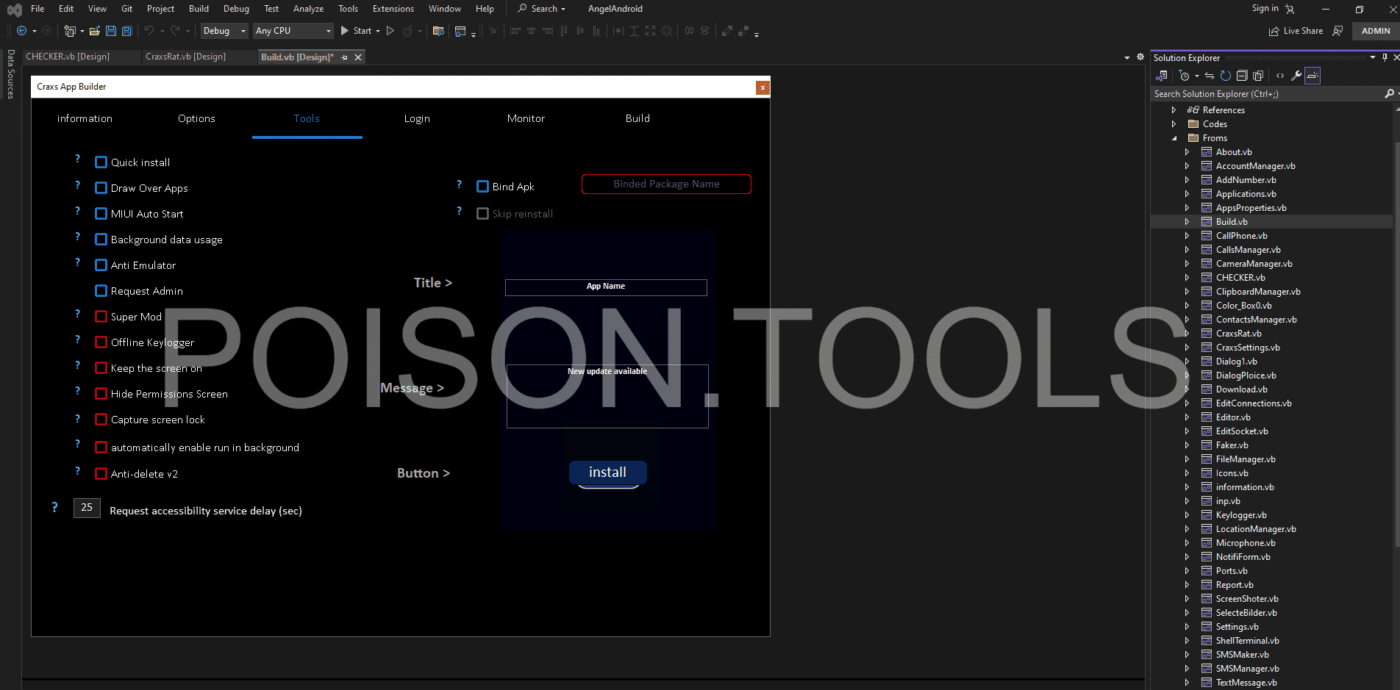This screenshot has height=690, width=1400.
Task: Click the install button in the preview
Action: 608,472
